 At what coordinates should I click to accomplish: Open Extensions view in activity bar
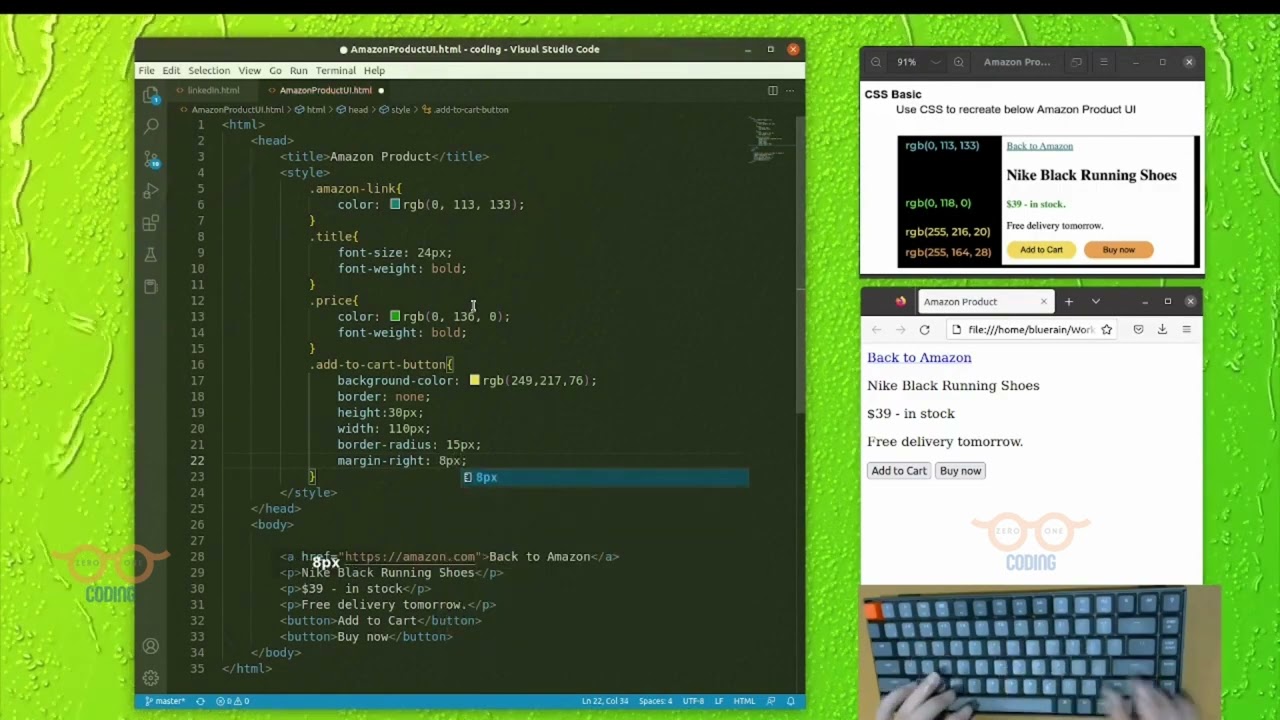click(x=151, y=223)
